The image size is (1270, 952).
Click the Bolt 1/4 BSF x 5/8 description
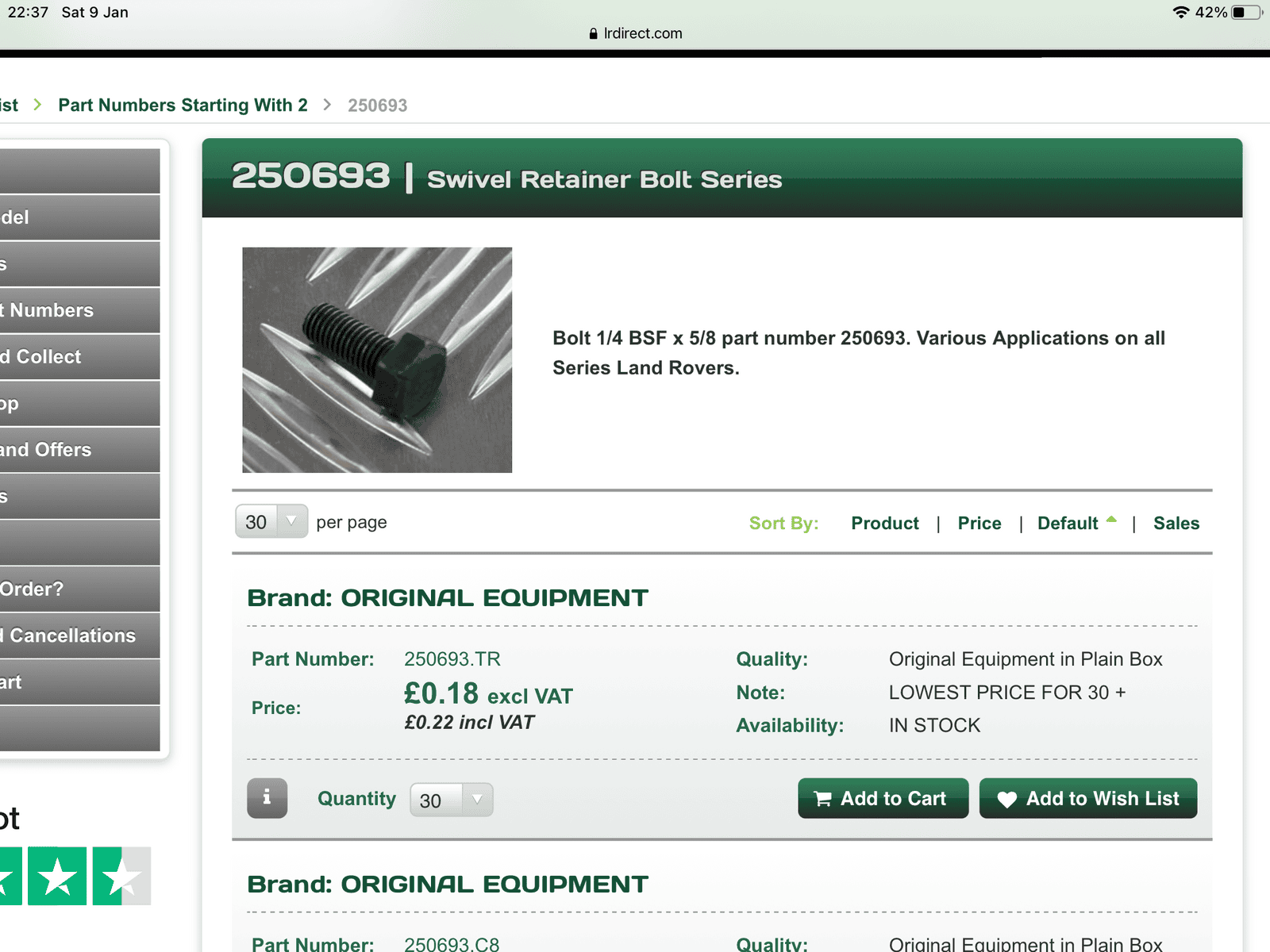point(859,353)
